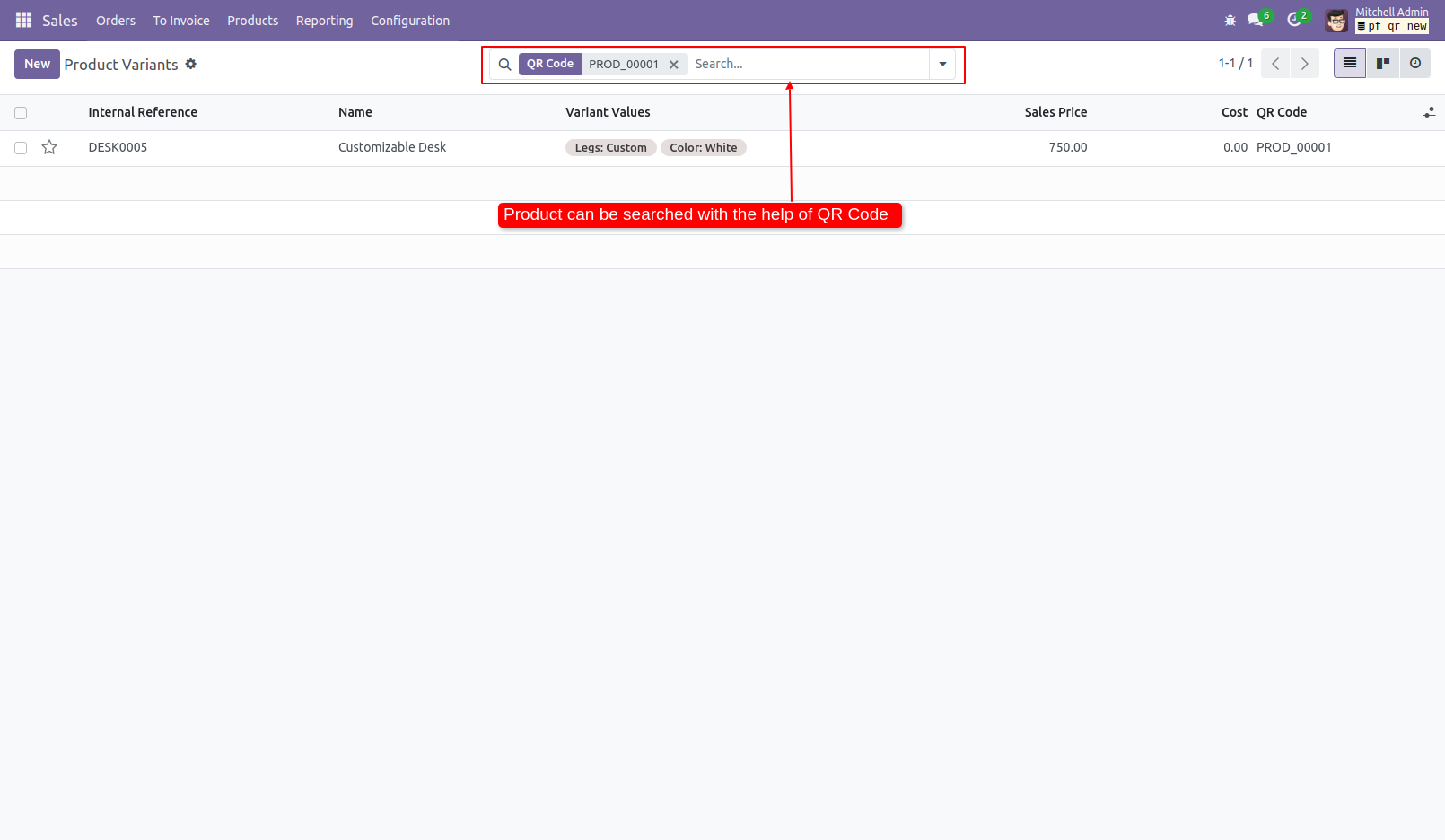1445x840 pixels.
Task: Open the optional columns sliders icon
Action: 1429,111
